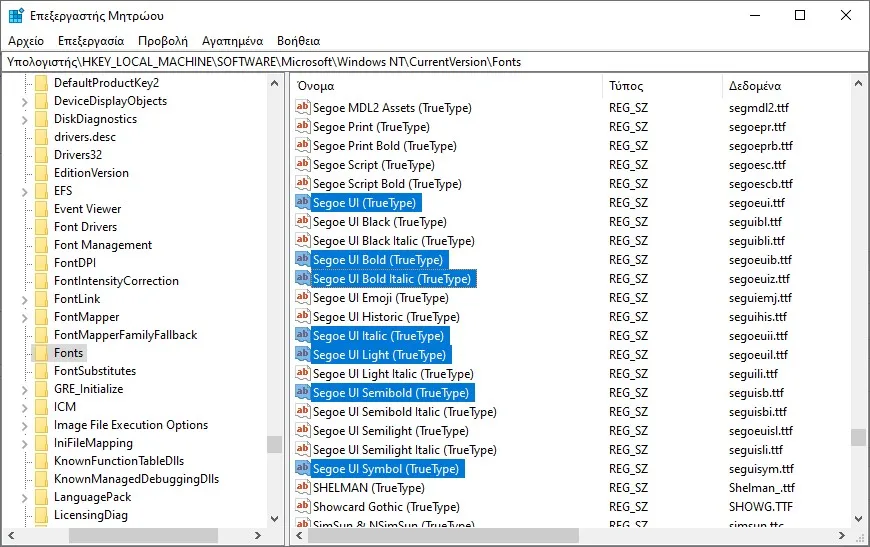Click the registry path address bar
The image size is (870, 547).
(x=435, y=62)
